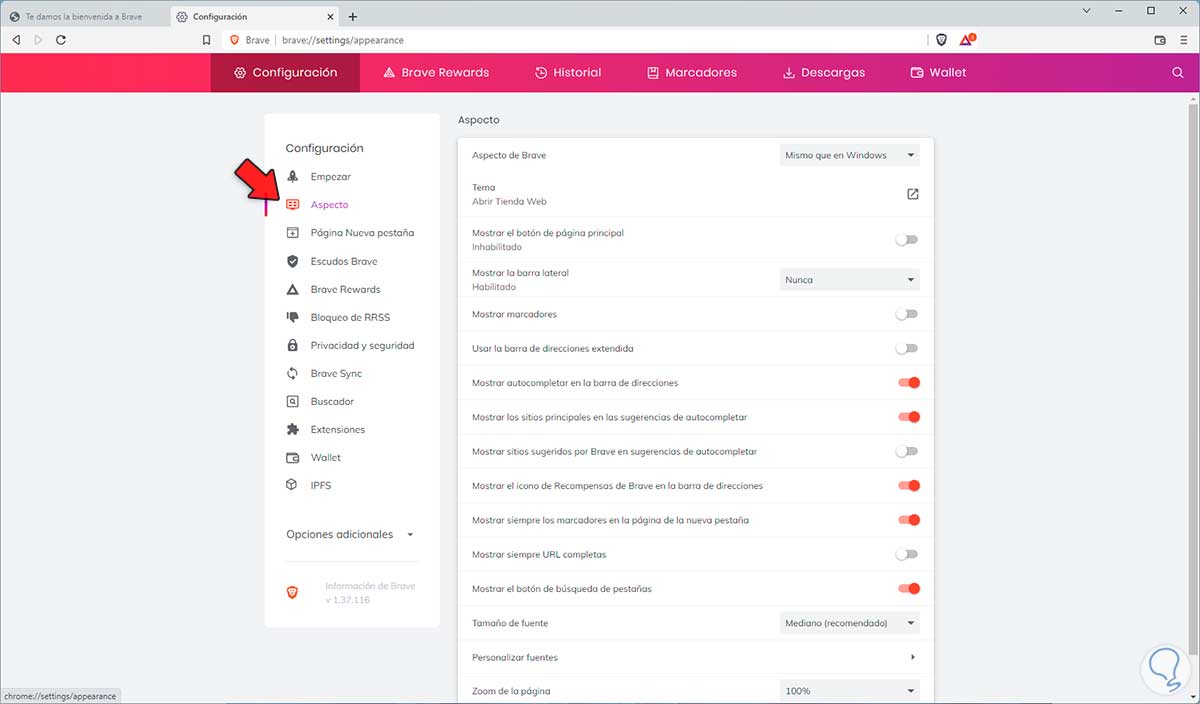Expand Personalizar fuentes arrow
Viewport: 1200px width, 704px height.
coord(912,657)
